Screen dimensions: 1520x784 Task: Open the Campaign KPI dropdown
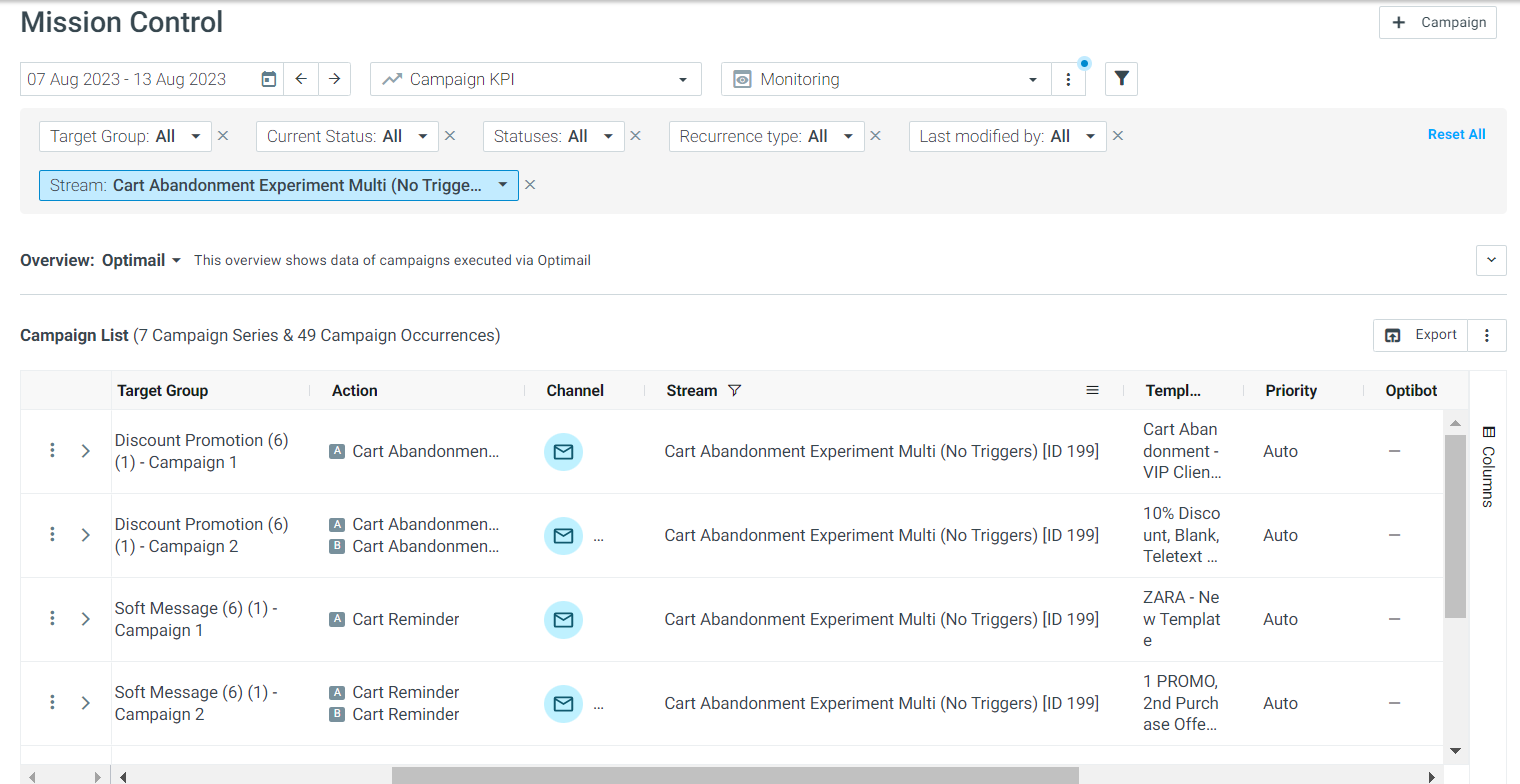(x=536, y=79)
